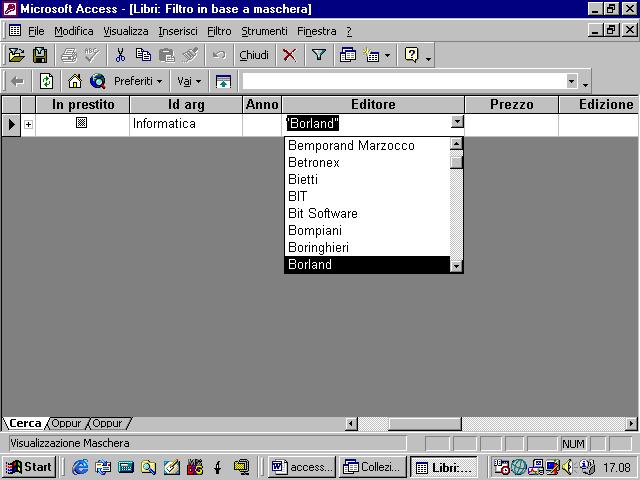Click the Paste clipboard icon
Image resolution: width=640 pixels, height=480 pixels.
(x=167, y=55)
